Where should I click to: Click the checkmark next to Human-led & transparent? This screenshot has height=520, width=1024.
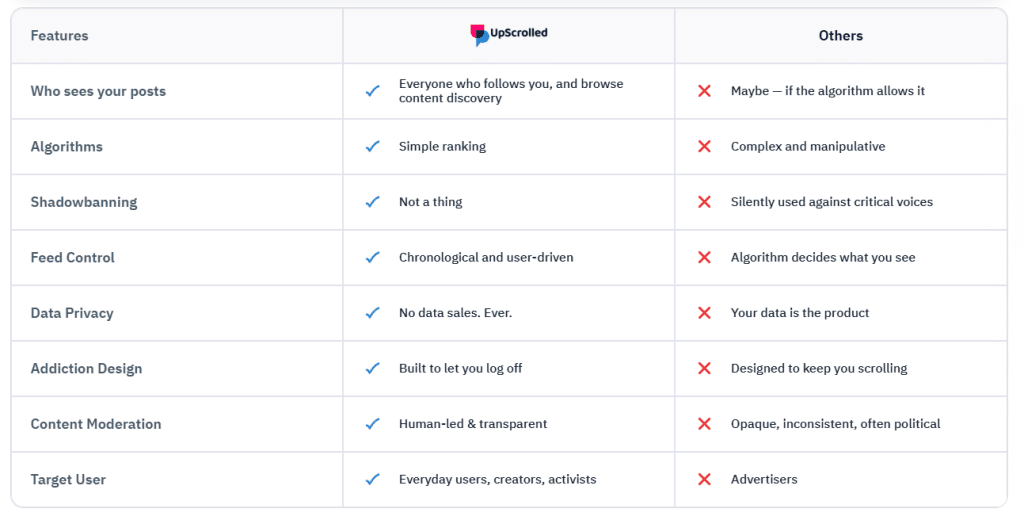point(373,424)
